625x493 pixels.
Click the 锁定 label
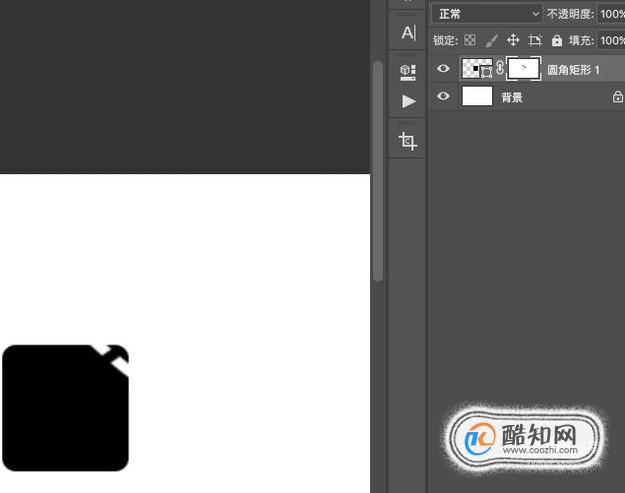click(446, 40)
